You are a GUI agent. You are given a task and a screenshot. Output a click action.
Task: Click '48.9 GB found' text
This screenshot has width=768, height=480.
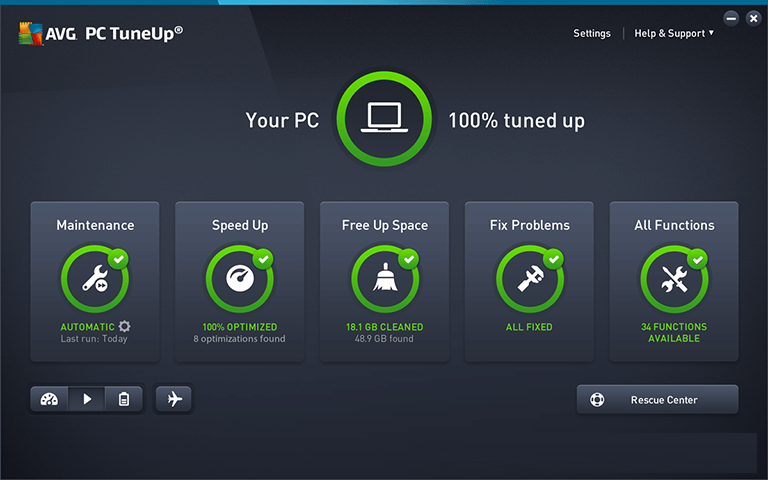pos(384,338)
